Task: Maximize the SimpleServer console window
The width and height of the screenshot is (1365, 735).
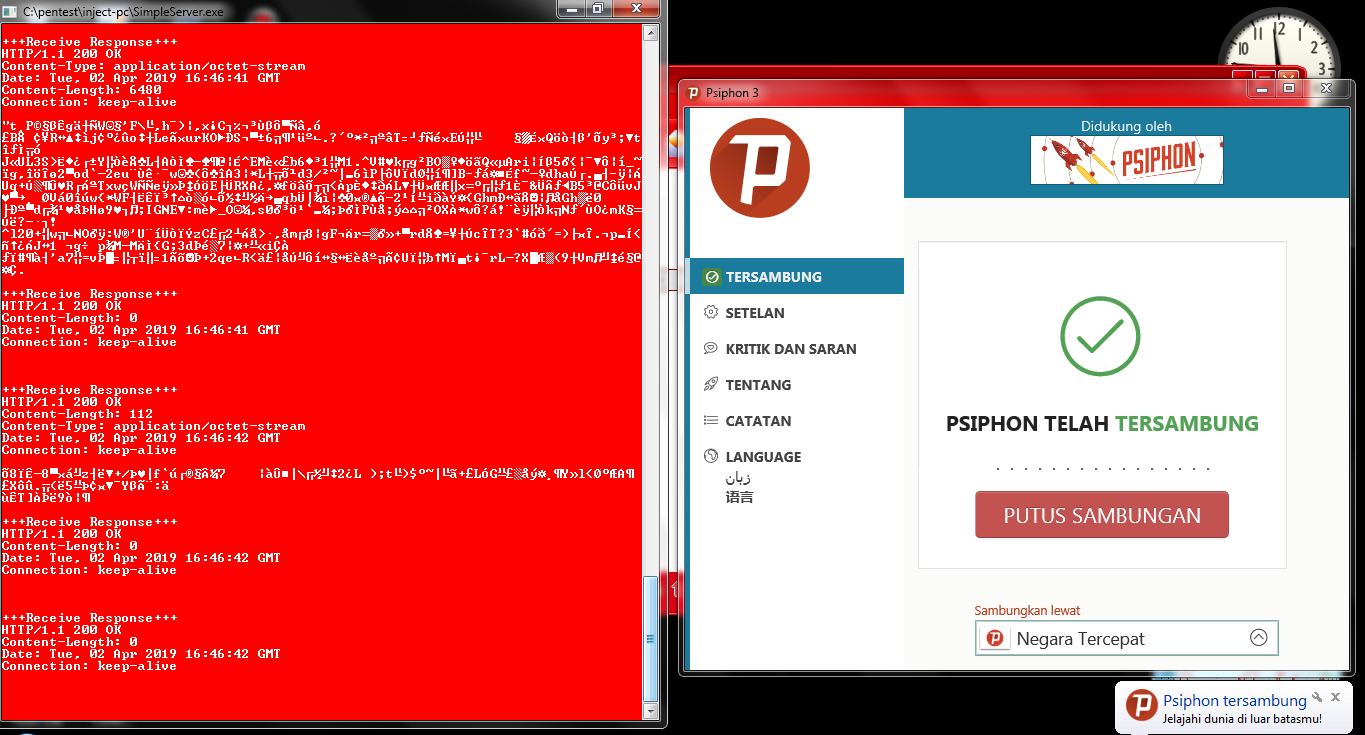Action: click(598, 8)
